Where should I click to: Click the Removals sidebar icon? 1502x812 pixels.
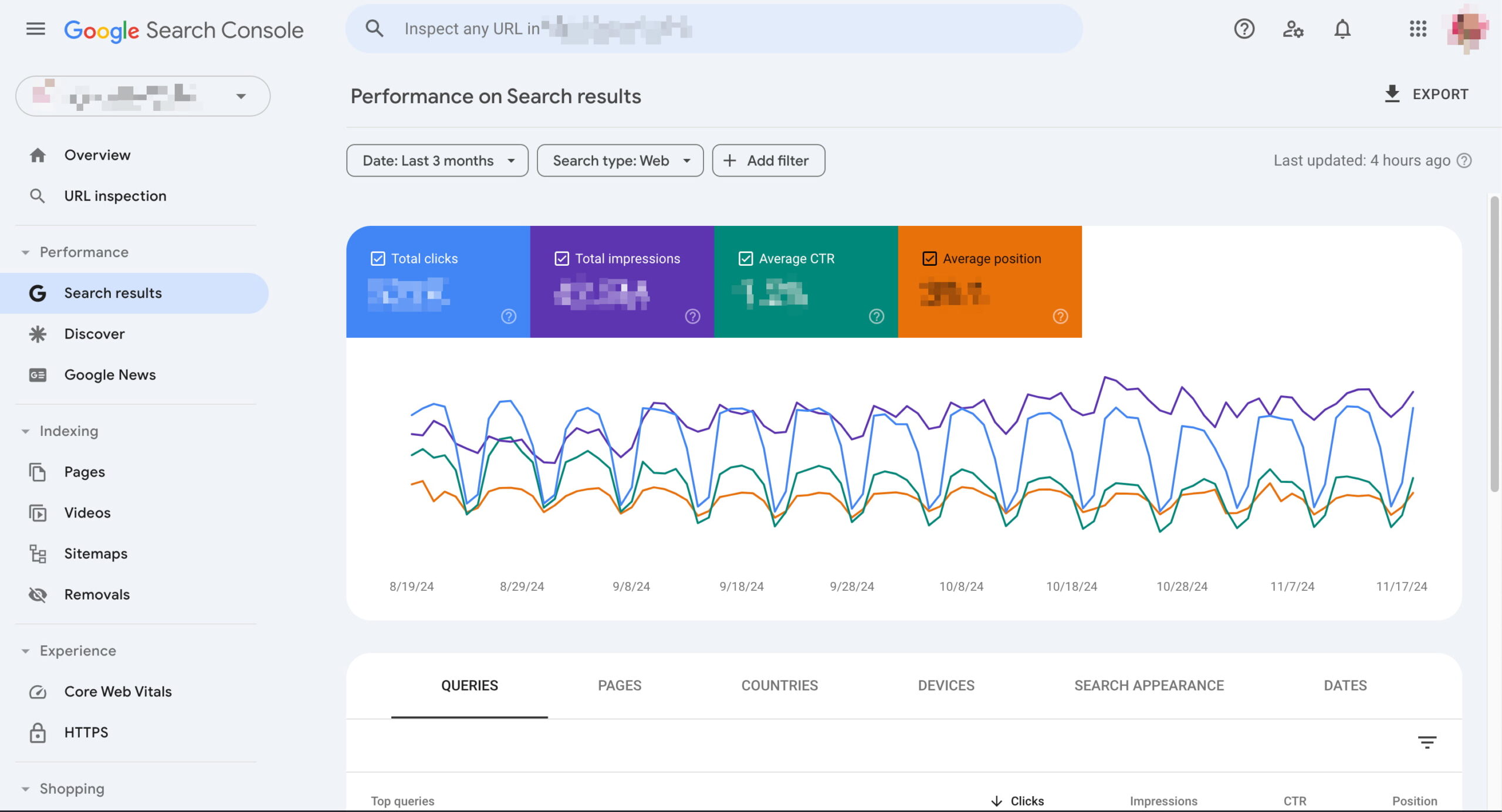tap(36, 595)
